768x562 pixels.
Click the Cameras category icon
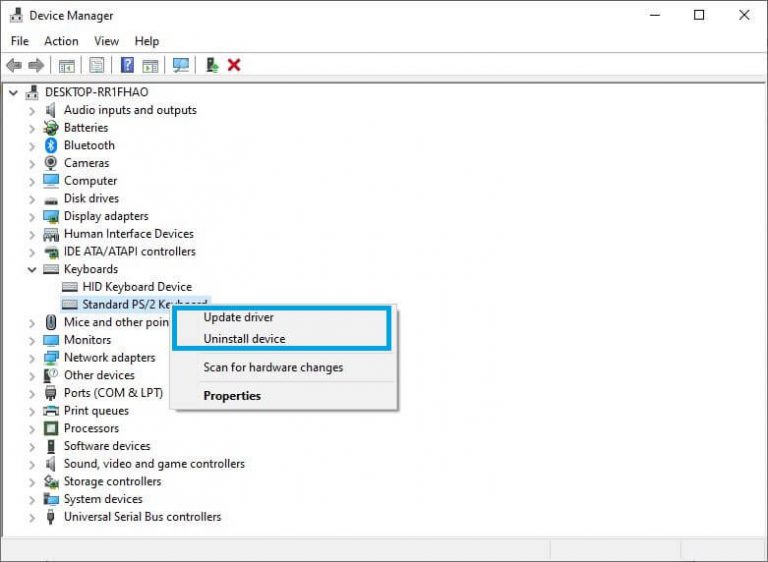point(51,163)
